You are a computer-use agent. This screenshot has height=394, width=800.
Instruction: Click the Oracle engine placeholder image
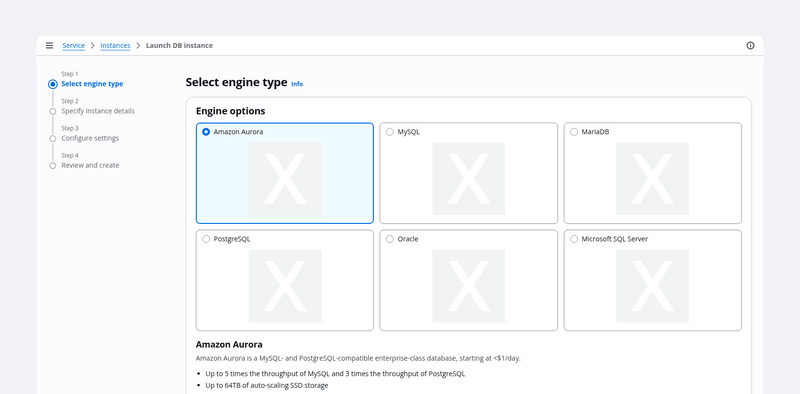point(468,286)
